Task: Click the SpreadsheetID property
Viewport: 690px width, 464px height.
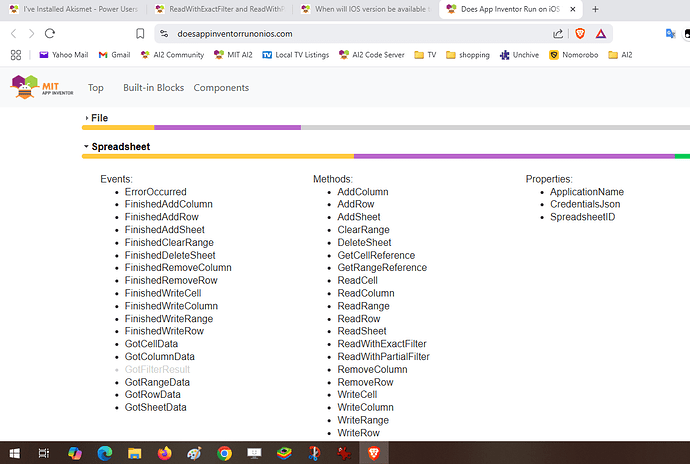Action: click(582, 217)
